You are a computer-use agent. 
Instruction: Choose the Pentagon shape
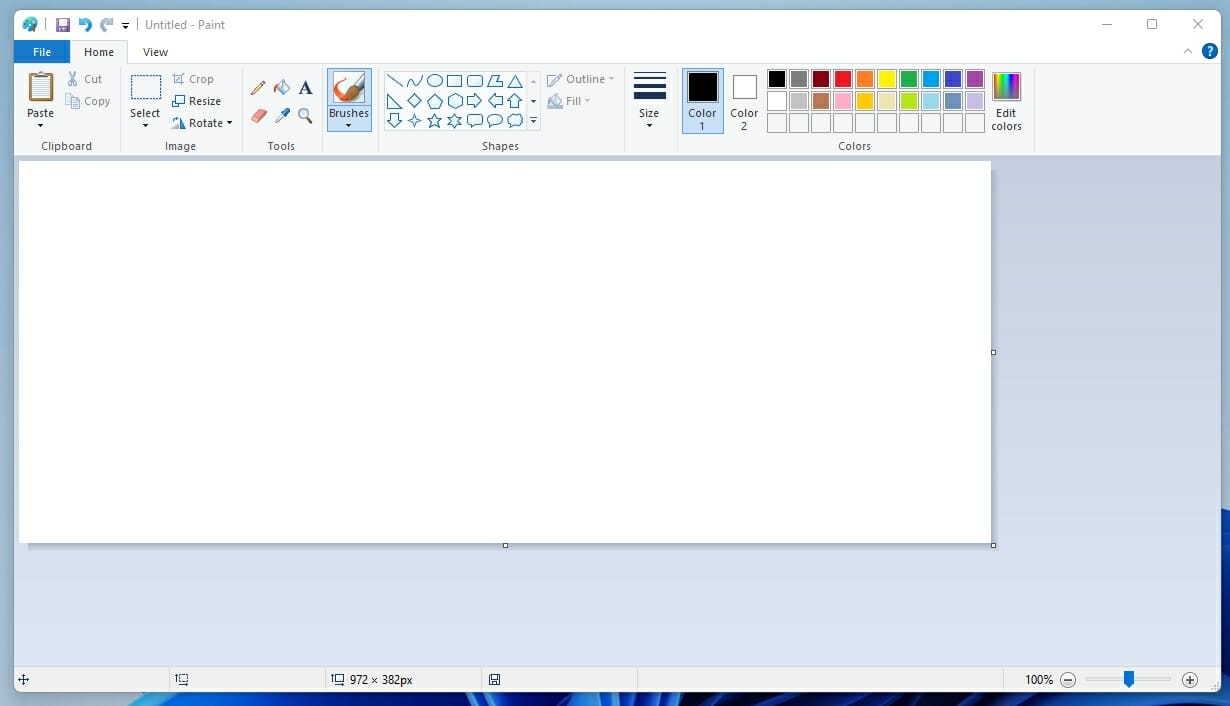[434, 101]
